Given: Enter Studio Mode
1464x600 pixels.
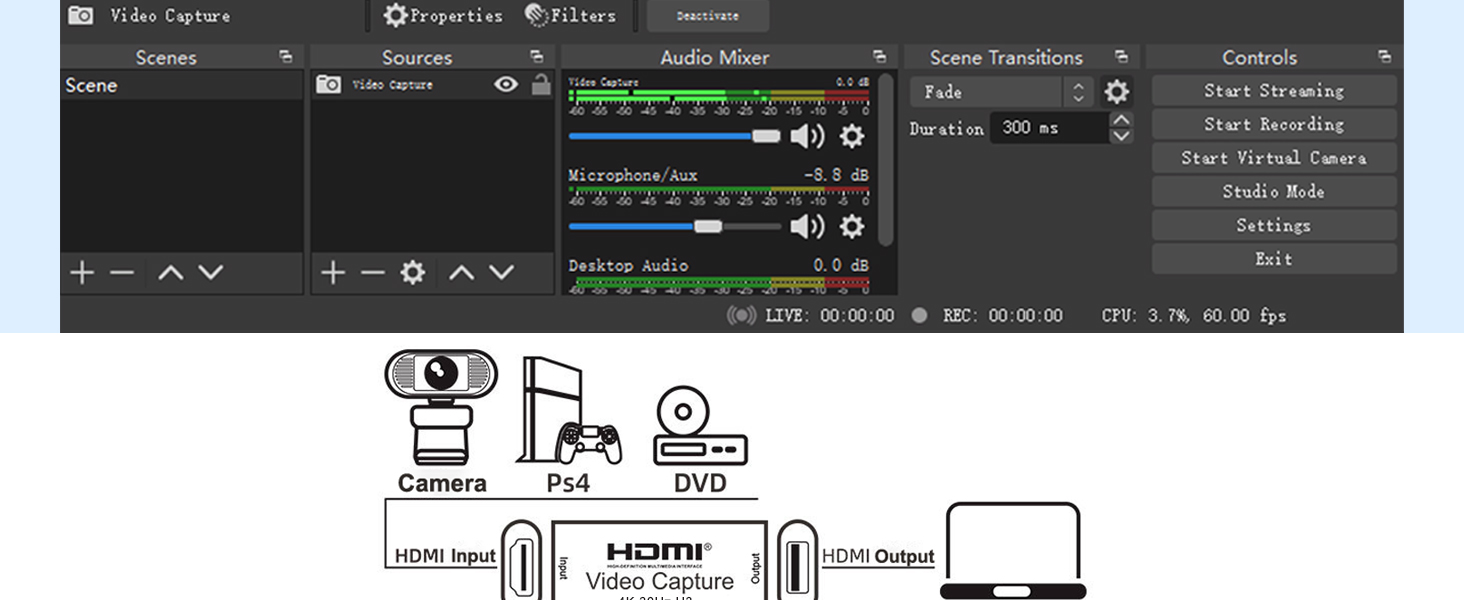Looking at the screenshot, I should [x=1272, y=191].
